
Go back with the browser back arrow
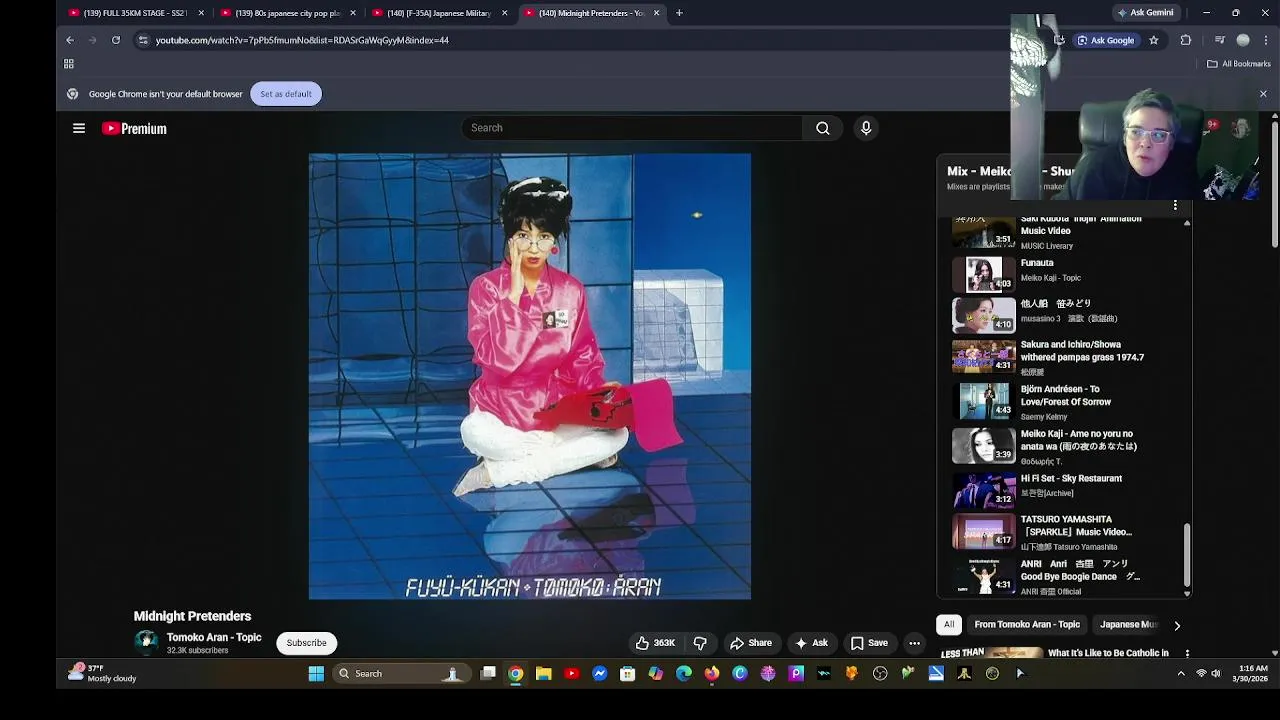tap(70, 40)
